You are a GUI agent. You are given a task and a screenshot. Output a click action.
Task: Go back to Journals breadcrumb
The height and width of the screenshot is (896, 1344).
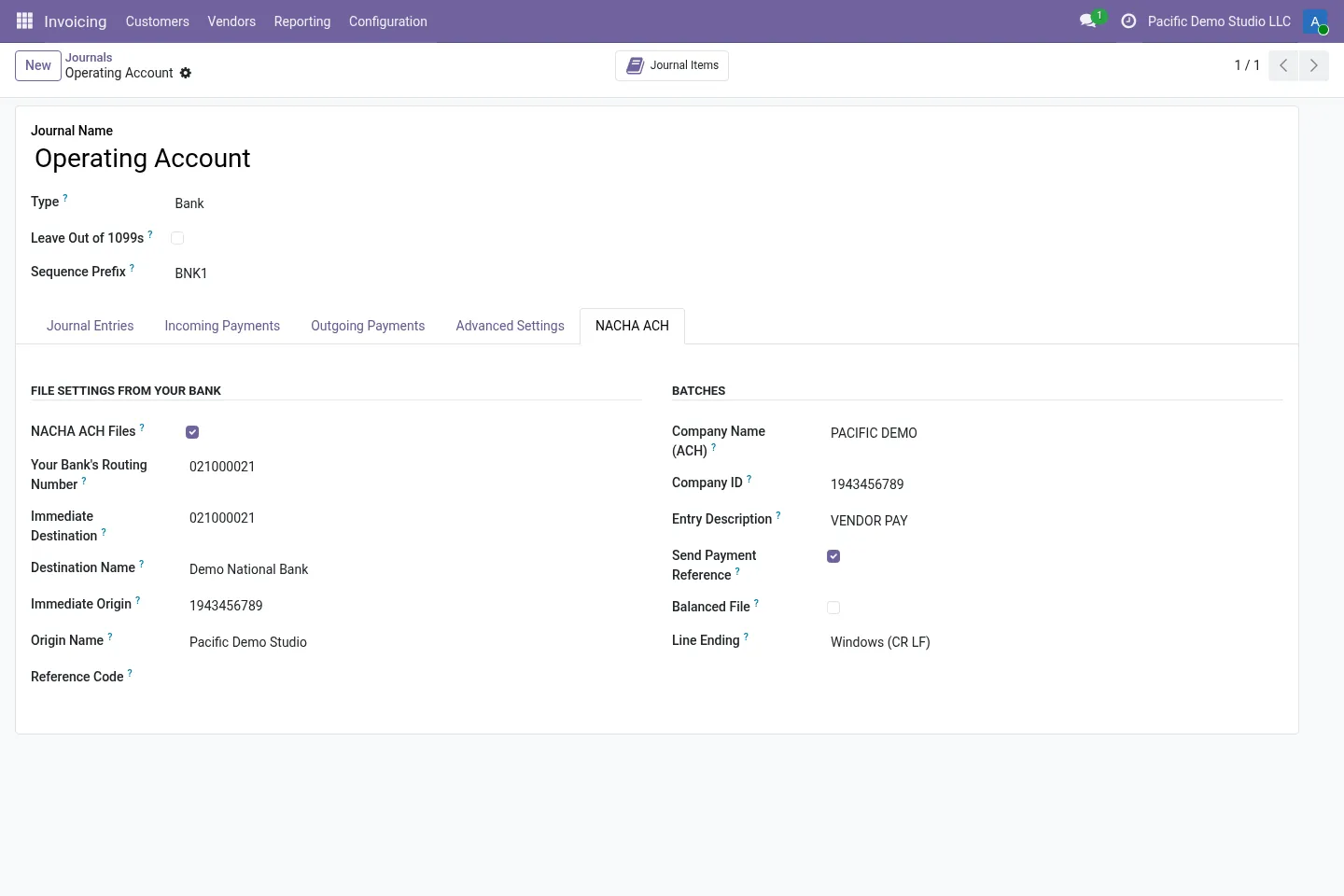[x=89, y=57]
